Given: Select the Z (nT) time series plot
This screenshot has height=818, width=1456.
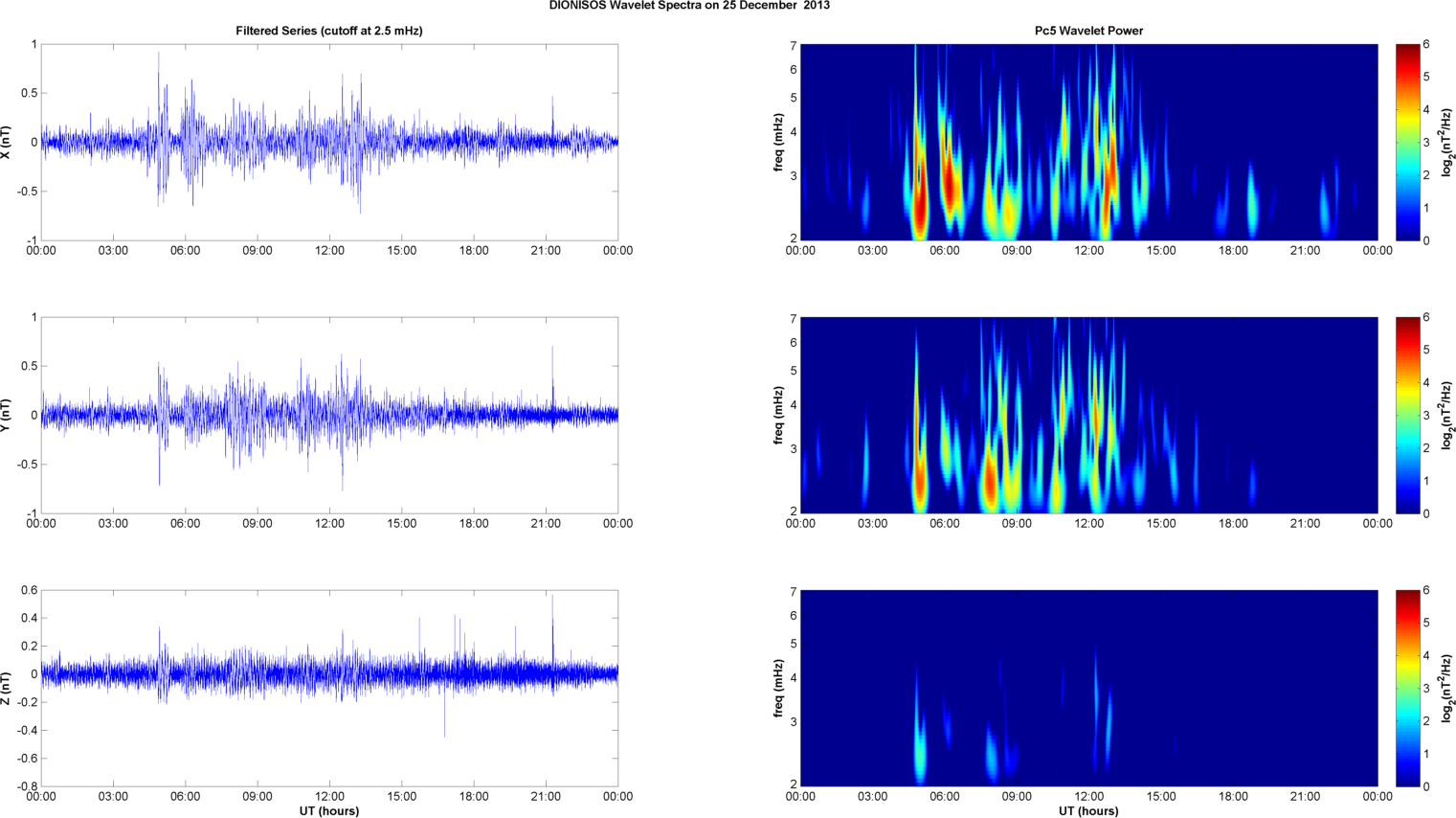Looking at the screenshot, I should click(x=329, y=688).
